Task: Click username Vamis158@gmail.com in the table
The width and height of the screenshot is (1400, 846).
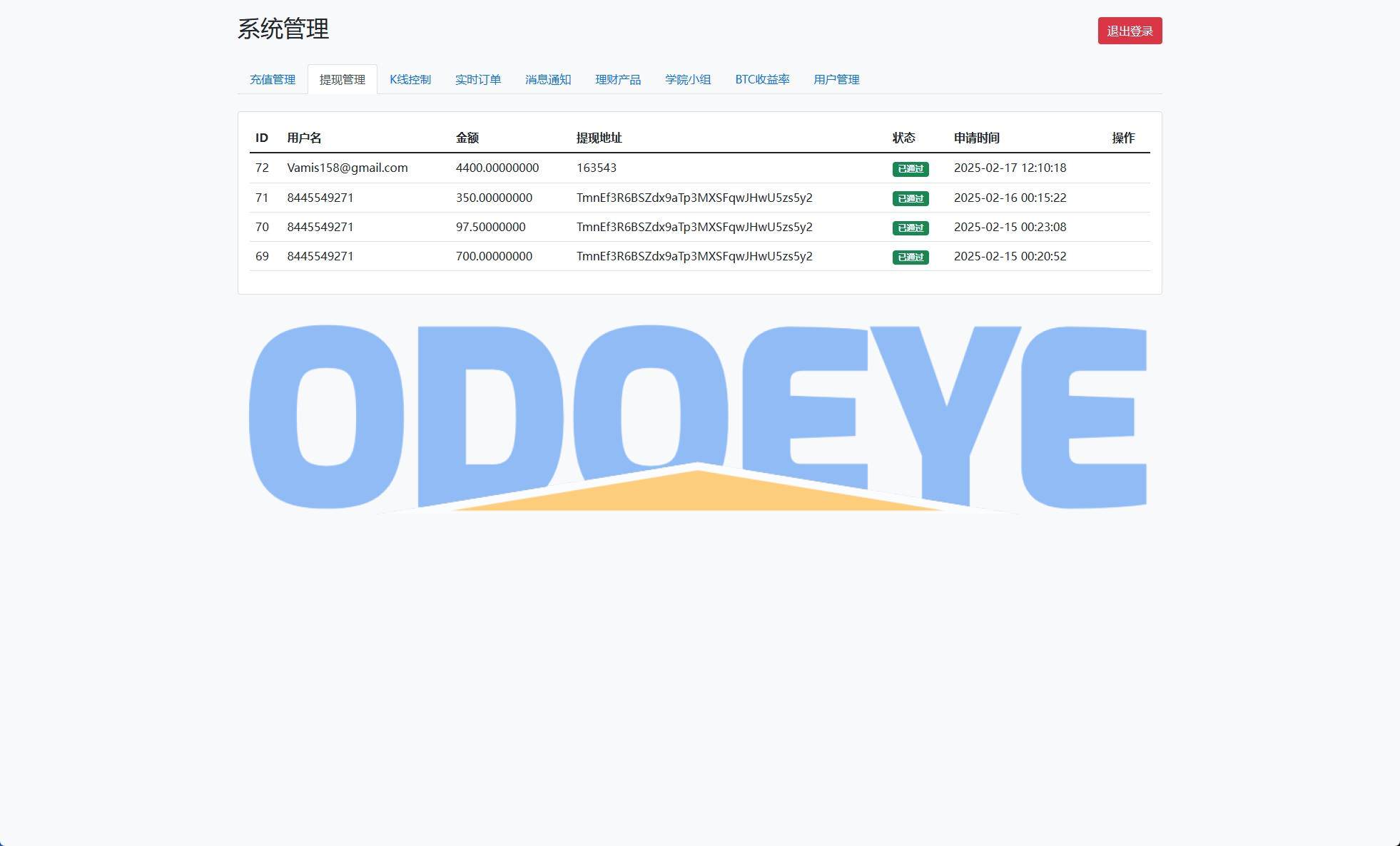Action: (x=347, y=168)
